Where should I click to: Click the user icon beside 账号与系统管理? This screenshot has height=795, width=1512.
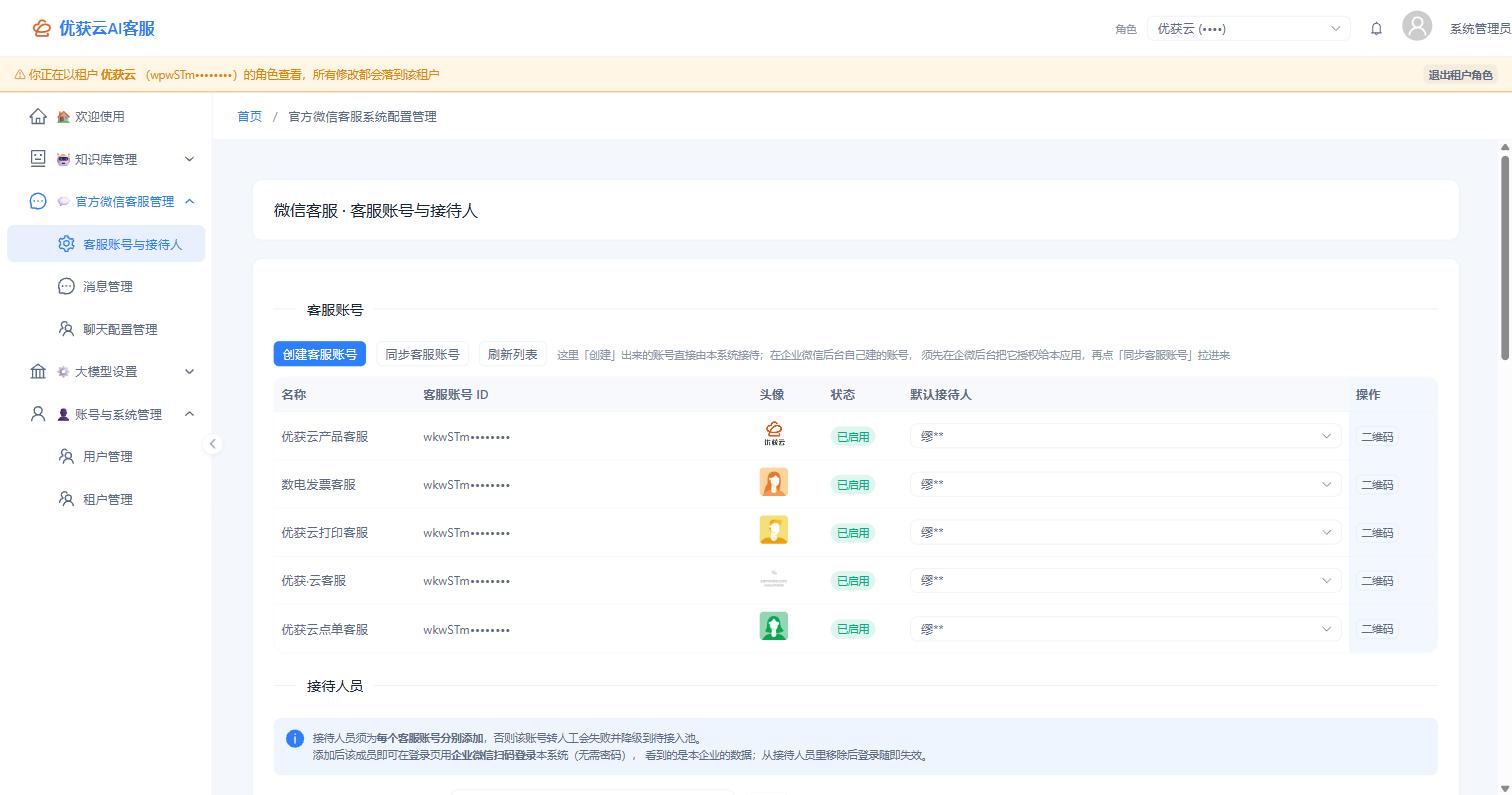coord(38,414)
